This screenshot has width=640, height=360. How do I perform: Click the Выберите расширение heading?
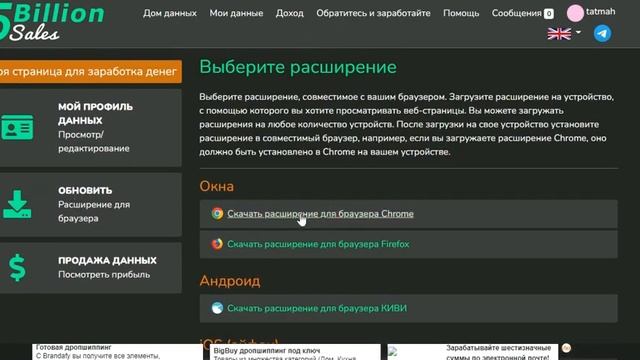click(x=298, y=67)
